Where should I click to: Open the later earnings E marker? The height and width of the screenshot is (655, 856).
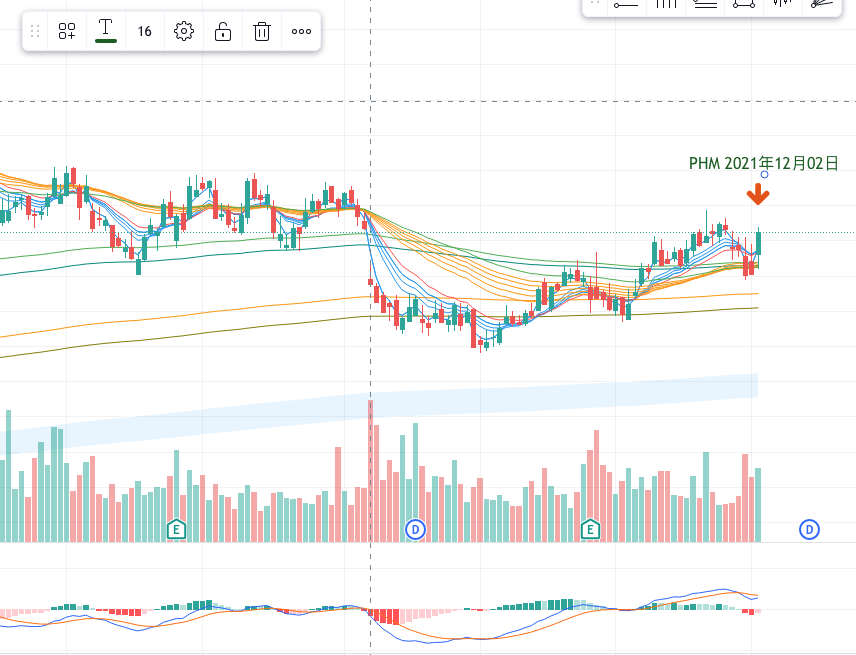pos(590,528)
